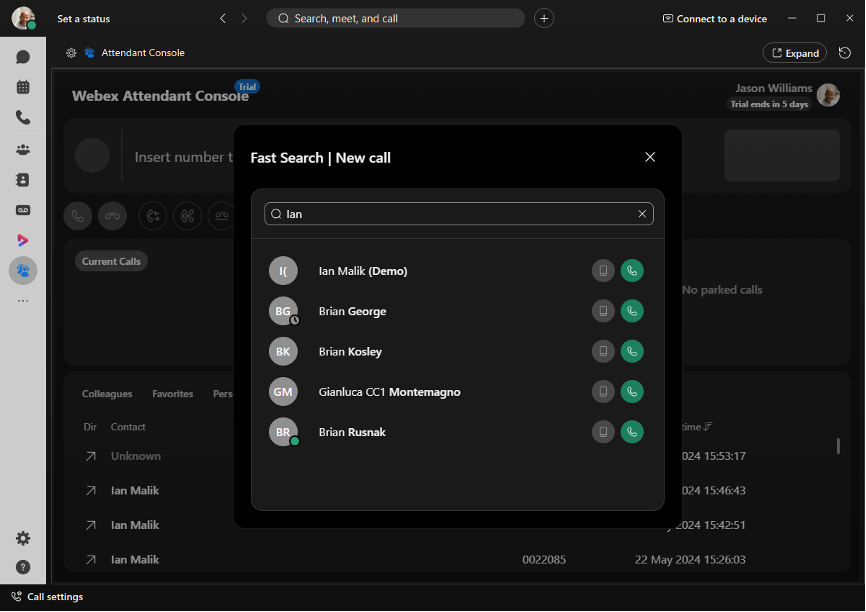Open the Meetings calendar icon in sidebar
Image resolution: width=866 pixels, height=612 pixels.
pos(23,87)
